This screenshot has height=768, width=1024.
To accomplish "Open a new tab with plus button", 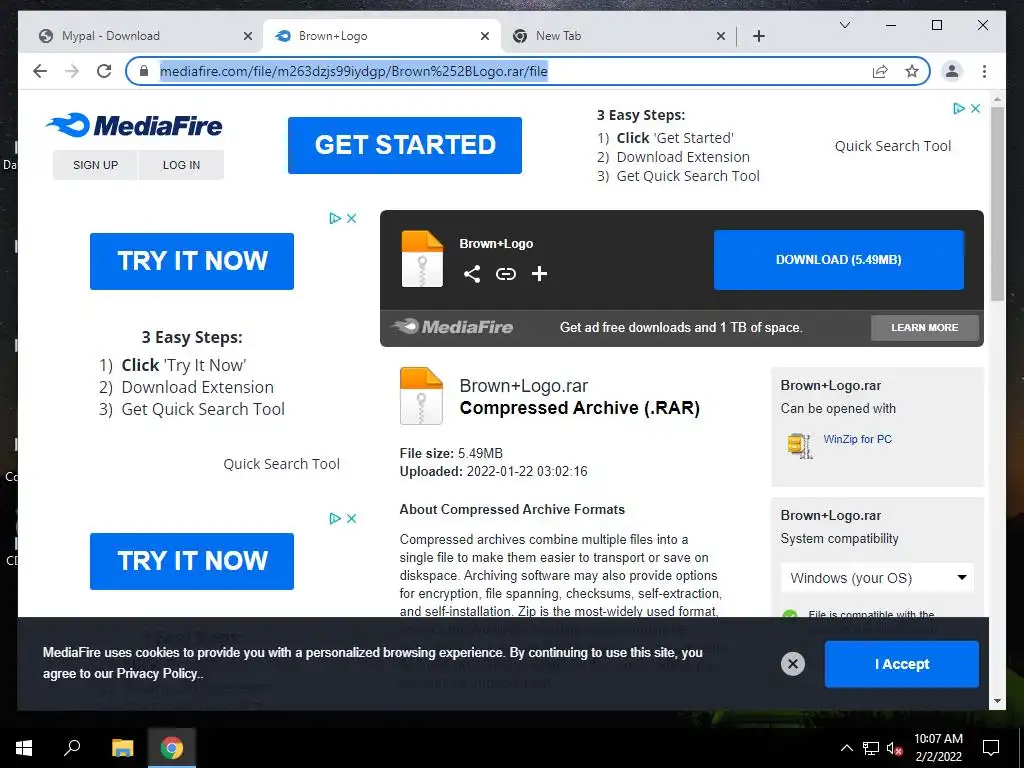I will [759, 36].
